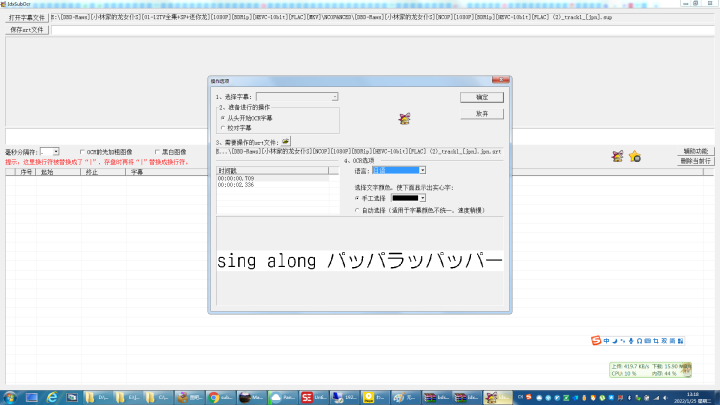Viewport: 720px width, 405px height.
Task: Toggle the Sogou 中 Chinese mode indicator
Action: (607, 341)
